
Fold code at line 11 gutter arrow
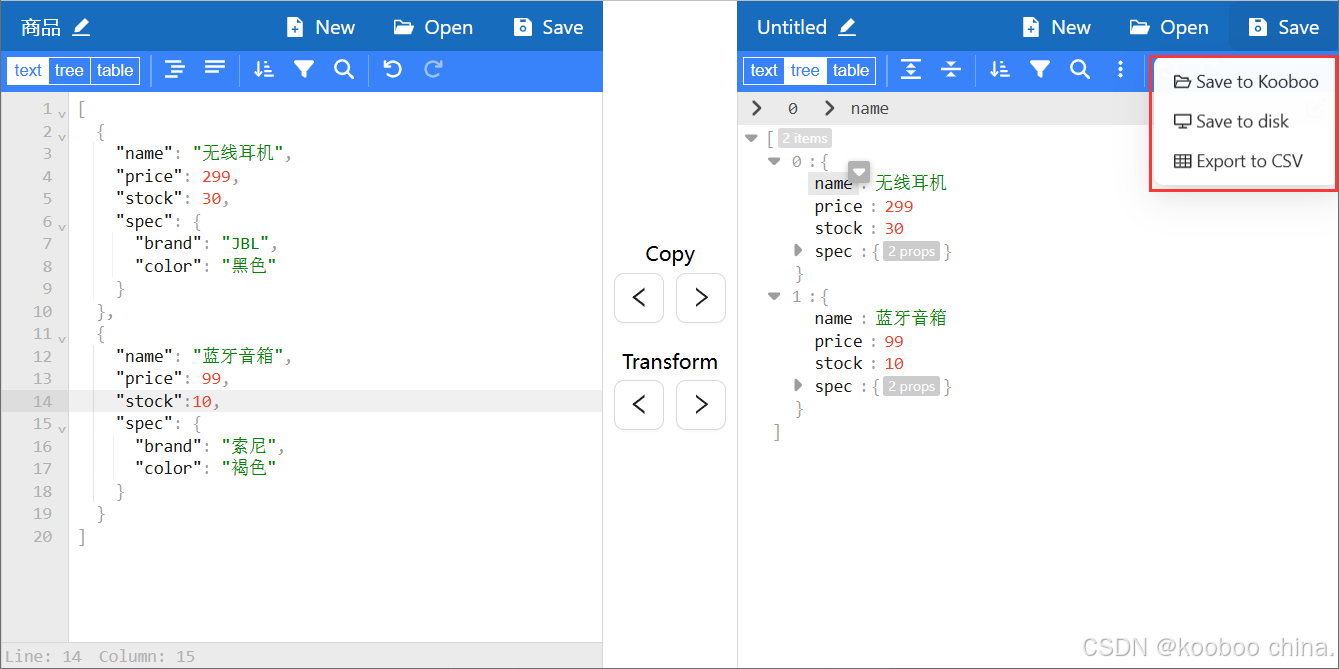(61, 339)
